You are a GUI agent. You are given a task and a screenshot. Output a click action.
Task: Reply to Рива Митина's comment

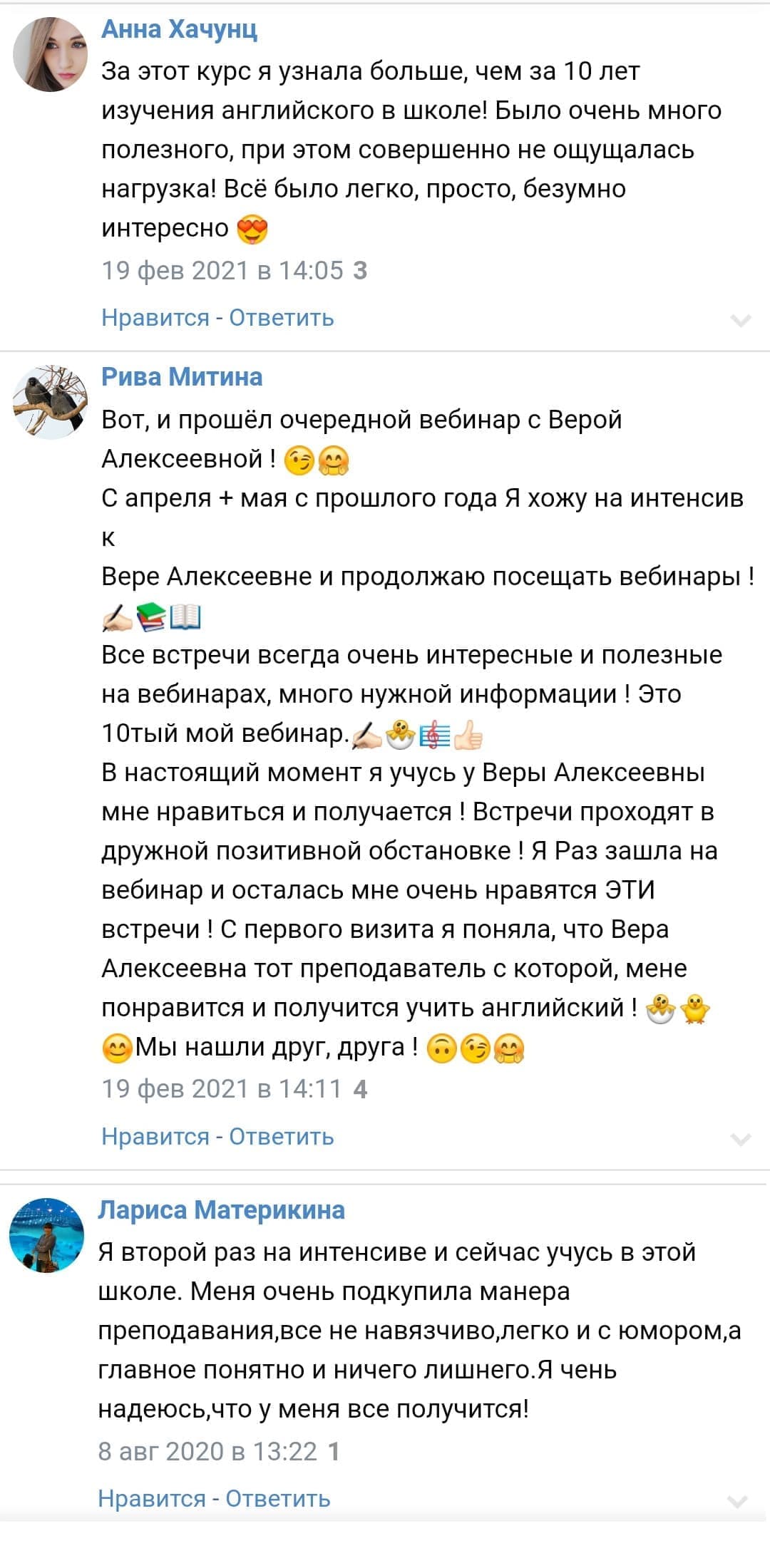[282, 1136]
